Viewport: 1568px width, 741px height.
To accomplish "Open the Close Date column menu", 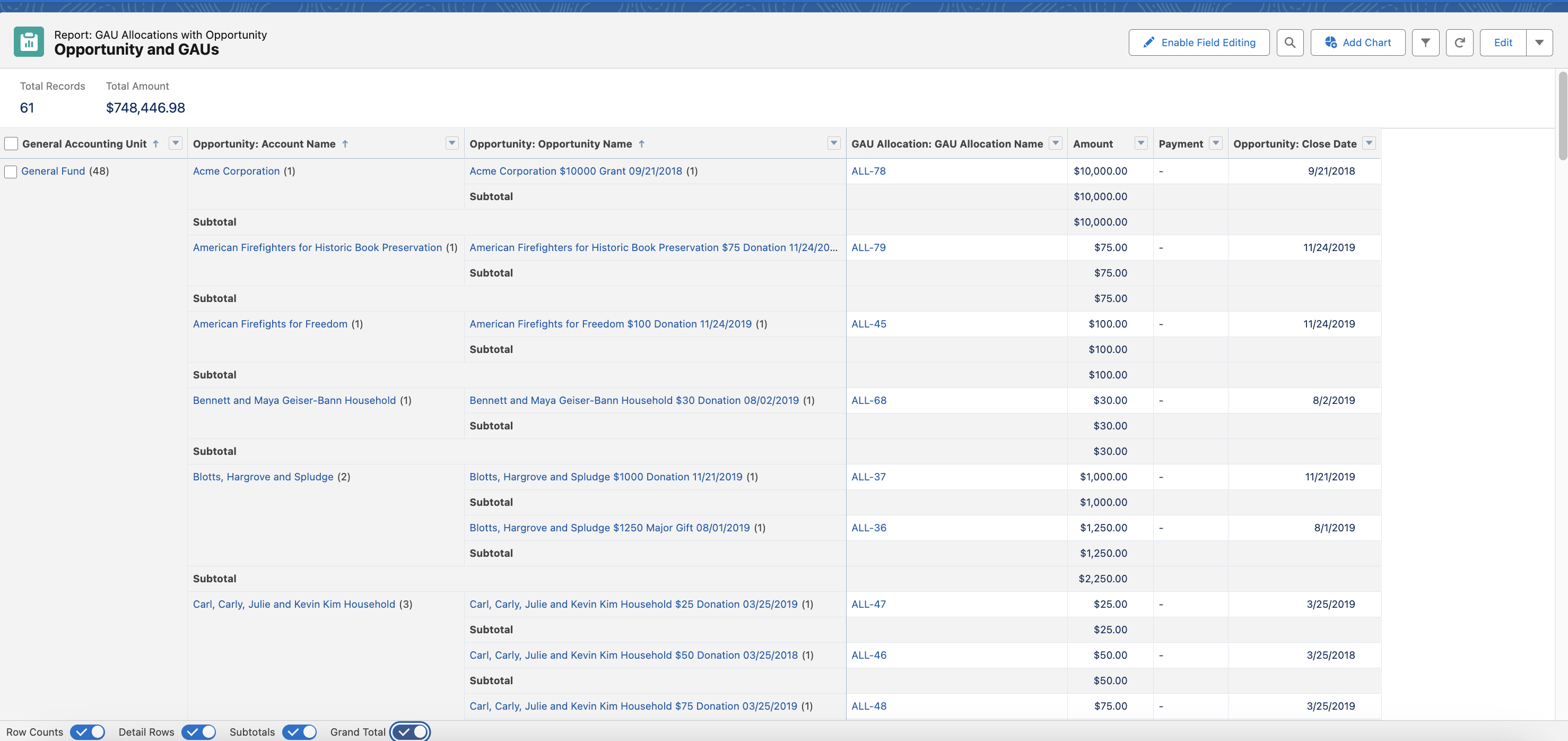I will (x=1369, y=143).
